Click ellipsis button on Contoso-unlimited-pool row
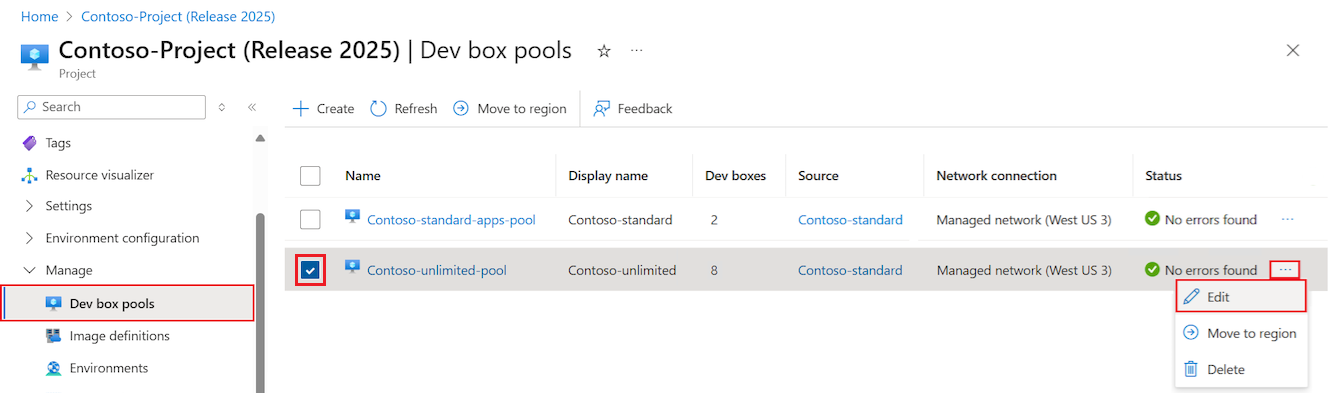The image size is (1328, 393). point(1286,270)
